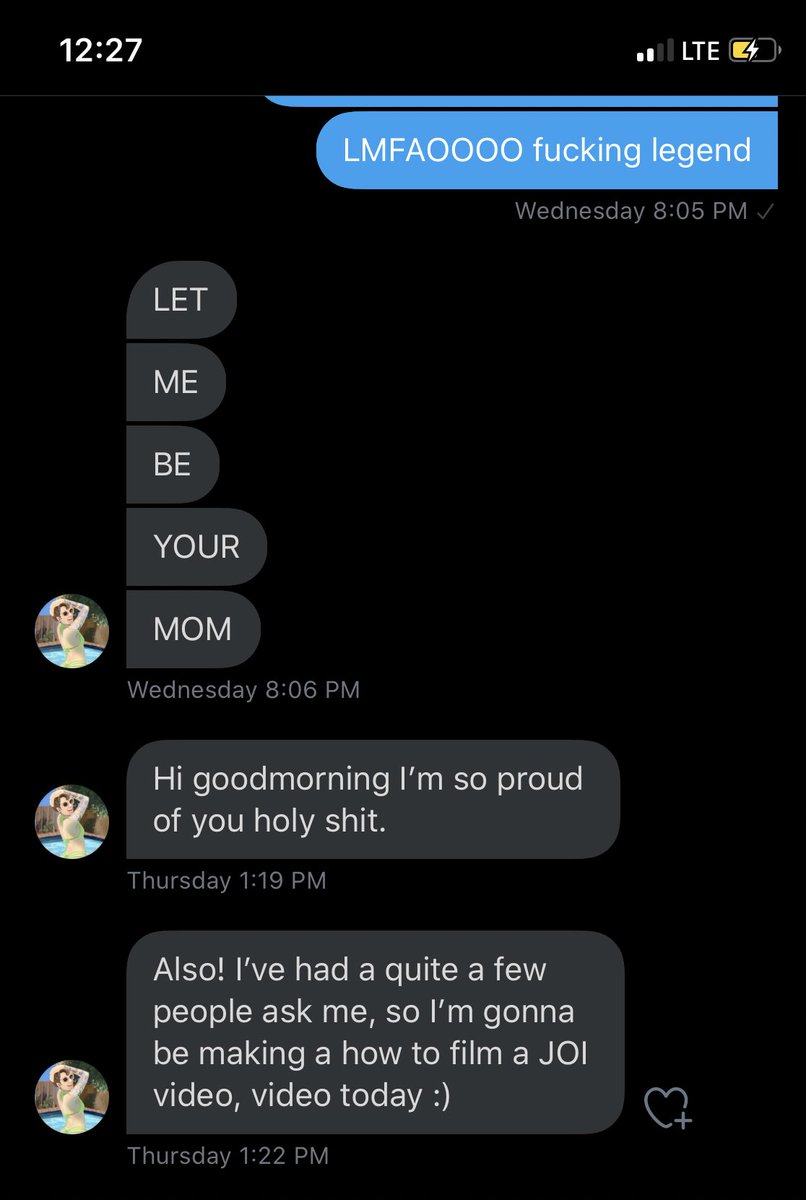Screen dimensions: 806x1200
Task: Tap the 12:27 status bar clock
Action: 103,50
